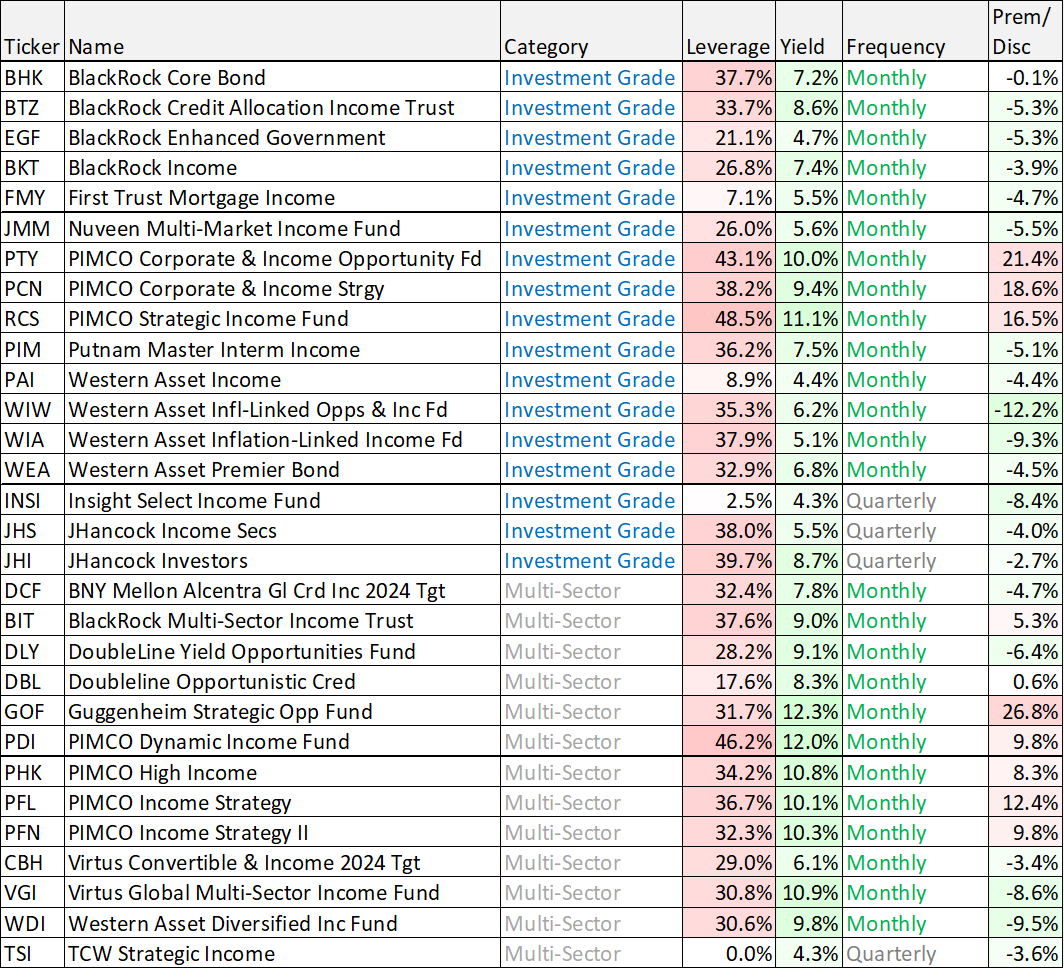
Task: Select the 12.3% yield cell
Action: [x=809, y=711]
